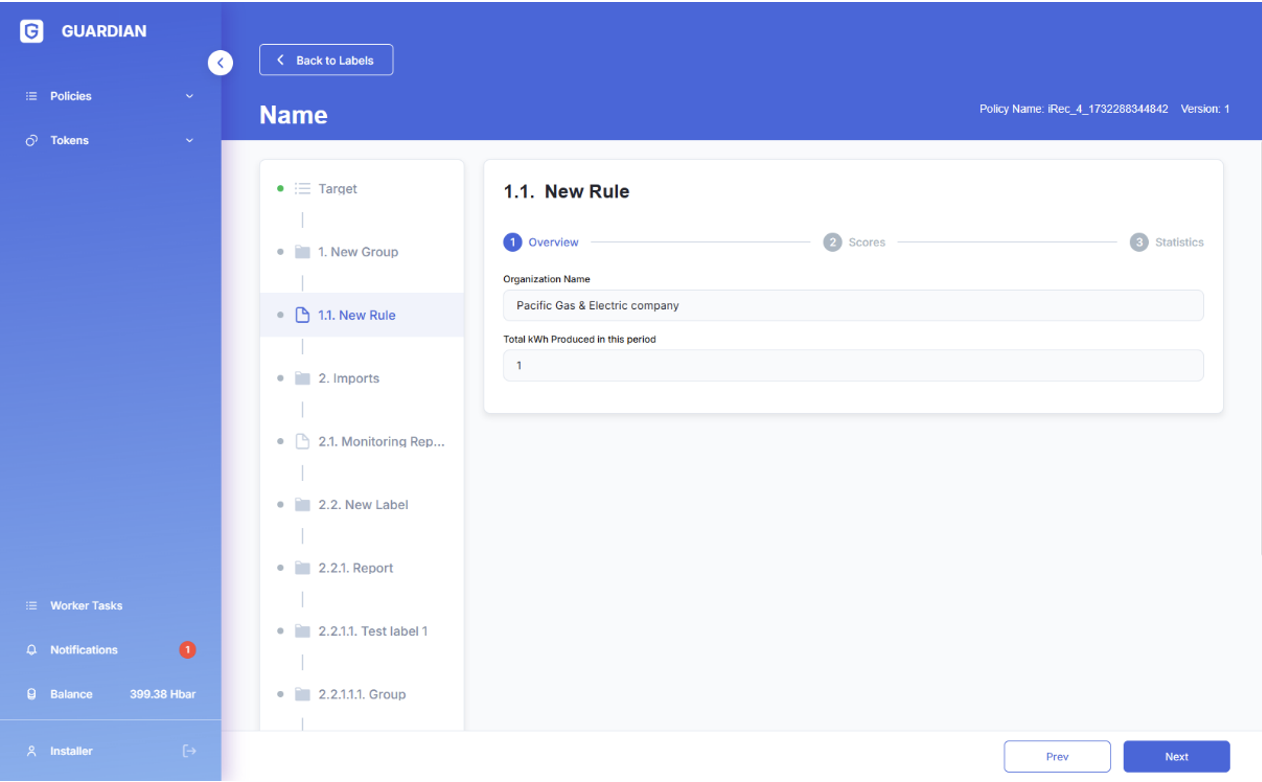Click the Prev button

1057,757
